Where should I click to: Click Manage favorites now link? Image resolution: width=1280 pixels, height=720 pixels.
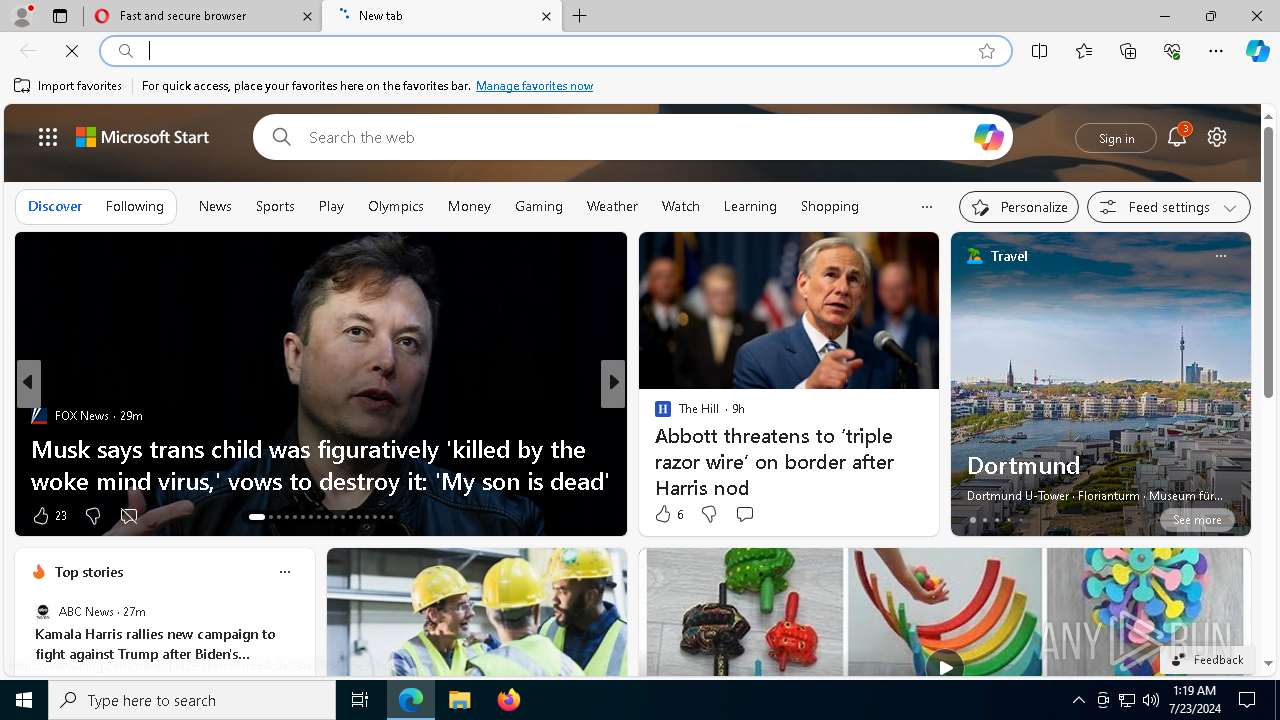(534, 86)
